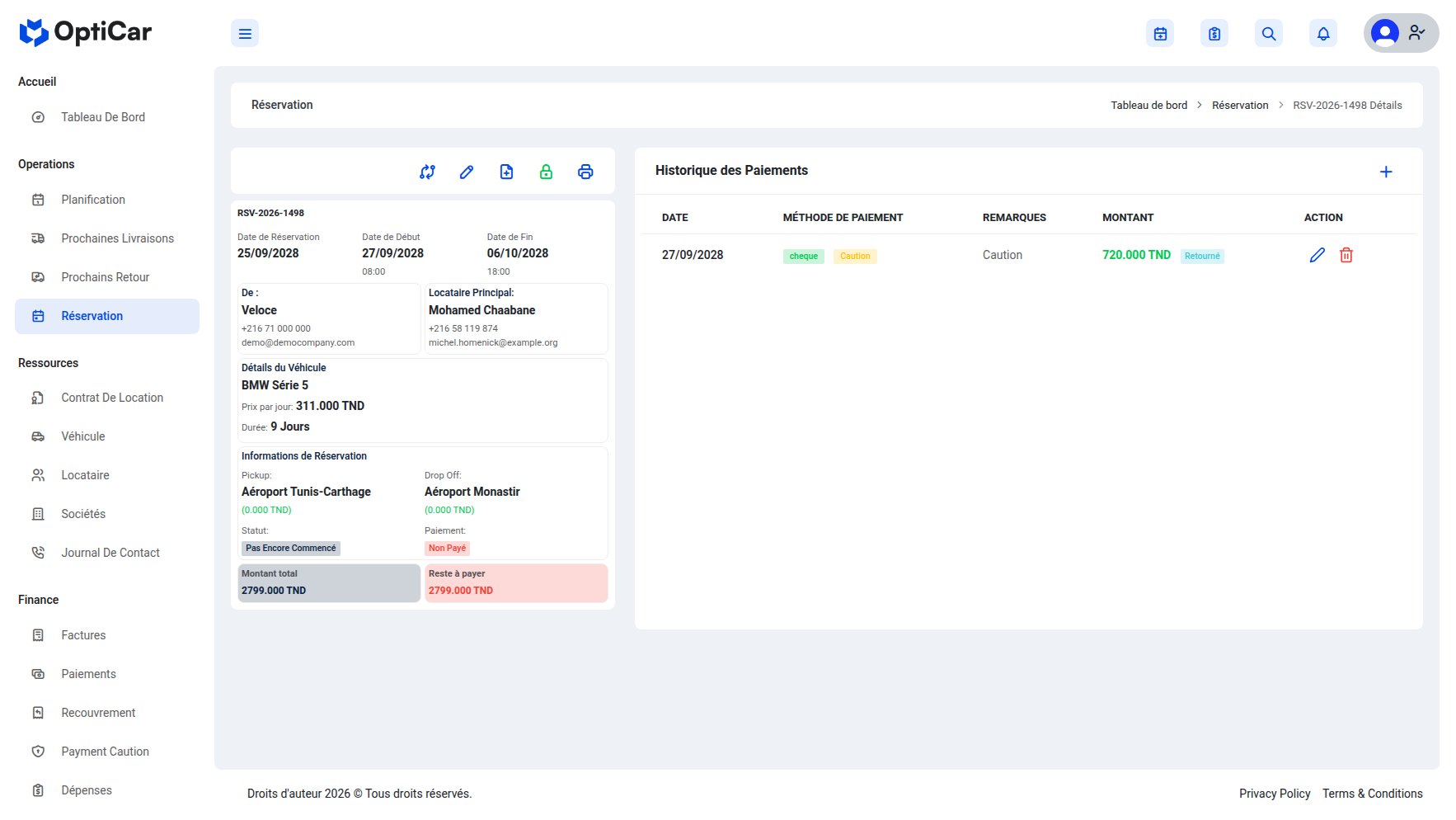Click the MONTANT column header
The width and height of the screenshot is (1456, 820).
click(1128, 218)
